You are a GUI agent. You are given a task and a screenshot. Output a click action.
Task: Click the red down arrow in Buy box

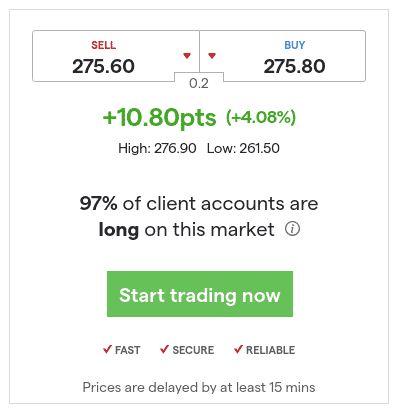[x=212, y=56]
